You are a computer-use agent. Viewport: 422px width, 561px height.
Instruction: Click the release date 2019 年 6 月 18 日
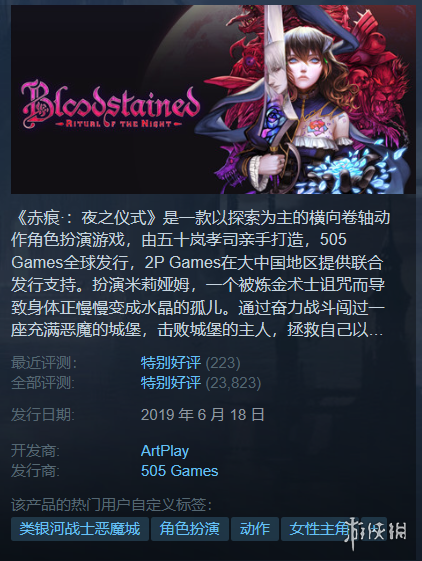click(x=203, y=415)
